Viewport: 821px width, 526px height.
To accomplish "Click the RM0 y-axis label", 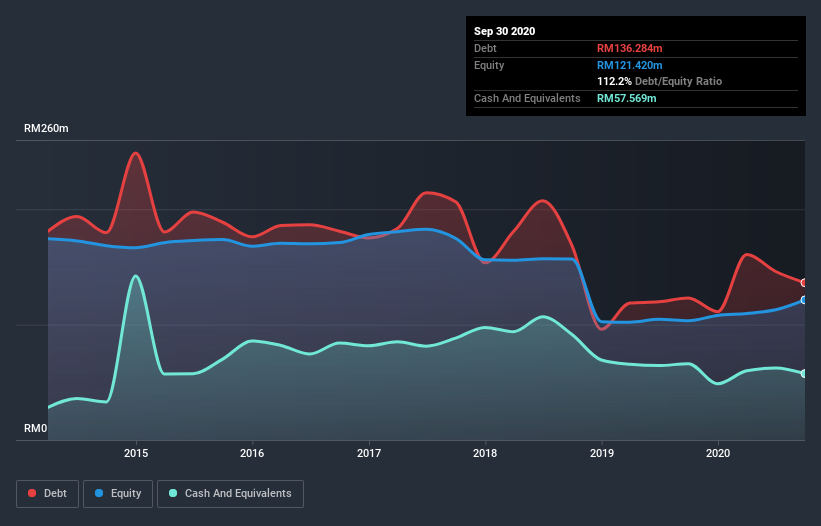I will [x=36, y=428].
